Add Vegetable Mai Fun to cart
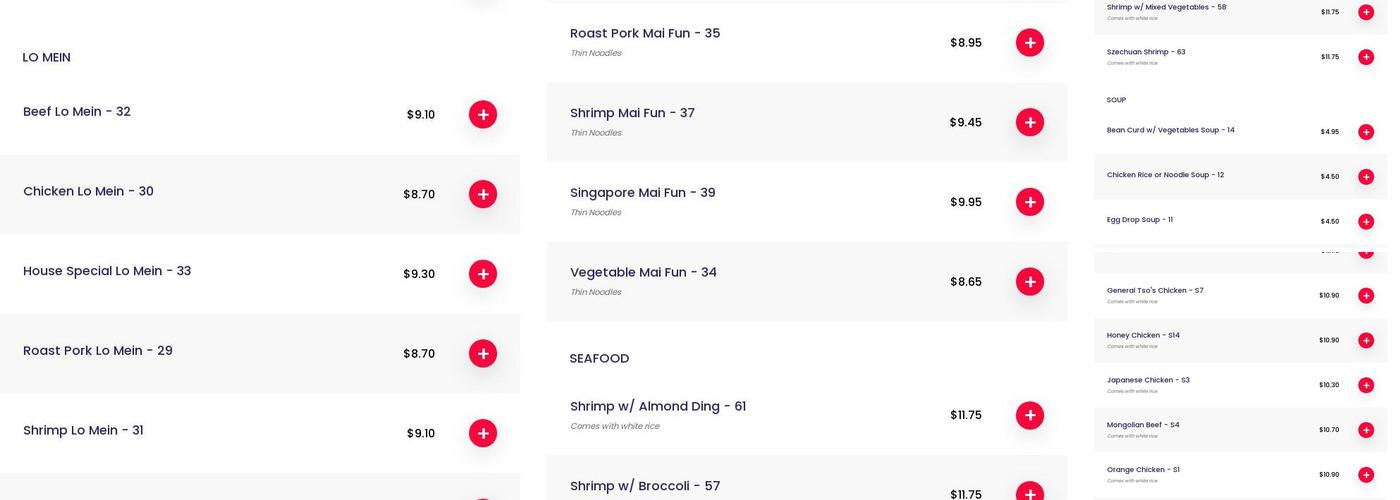 (x=1030, y=281)
